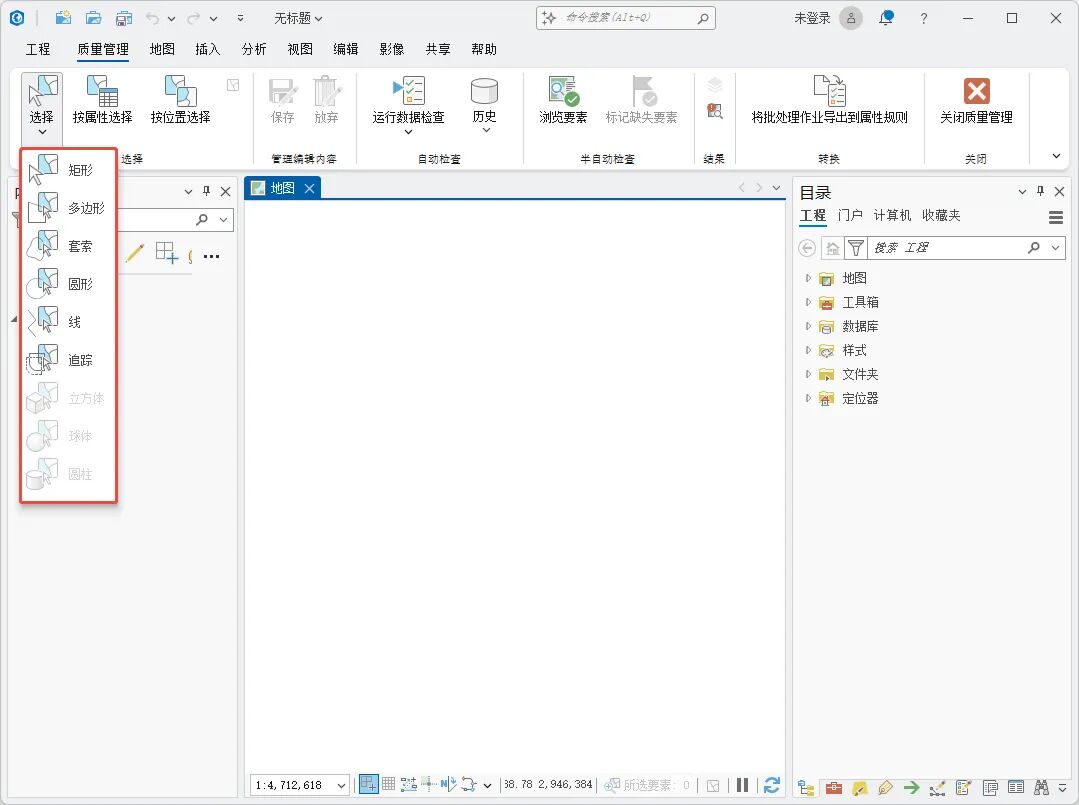The image size is (1079, 805).
Task: Click the pencil editing icon in contents pane
Action: click(x=135, y=253)
